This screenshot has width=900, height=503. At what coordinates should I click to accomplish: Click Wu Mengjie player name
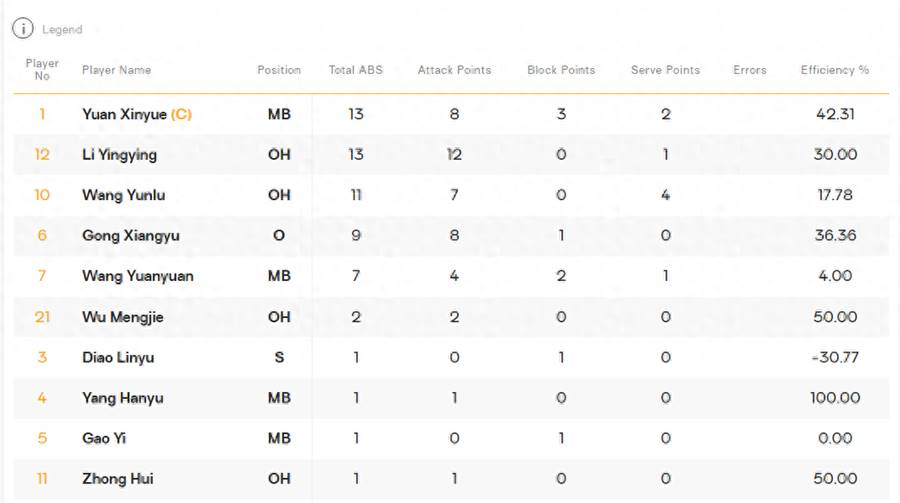point(123,317)
